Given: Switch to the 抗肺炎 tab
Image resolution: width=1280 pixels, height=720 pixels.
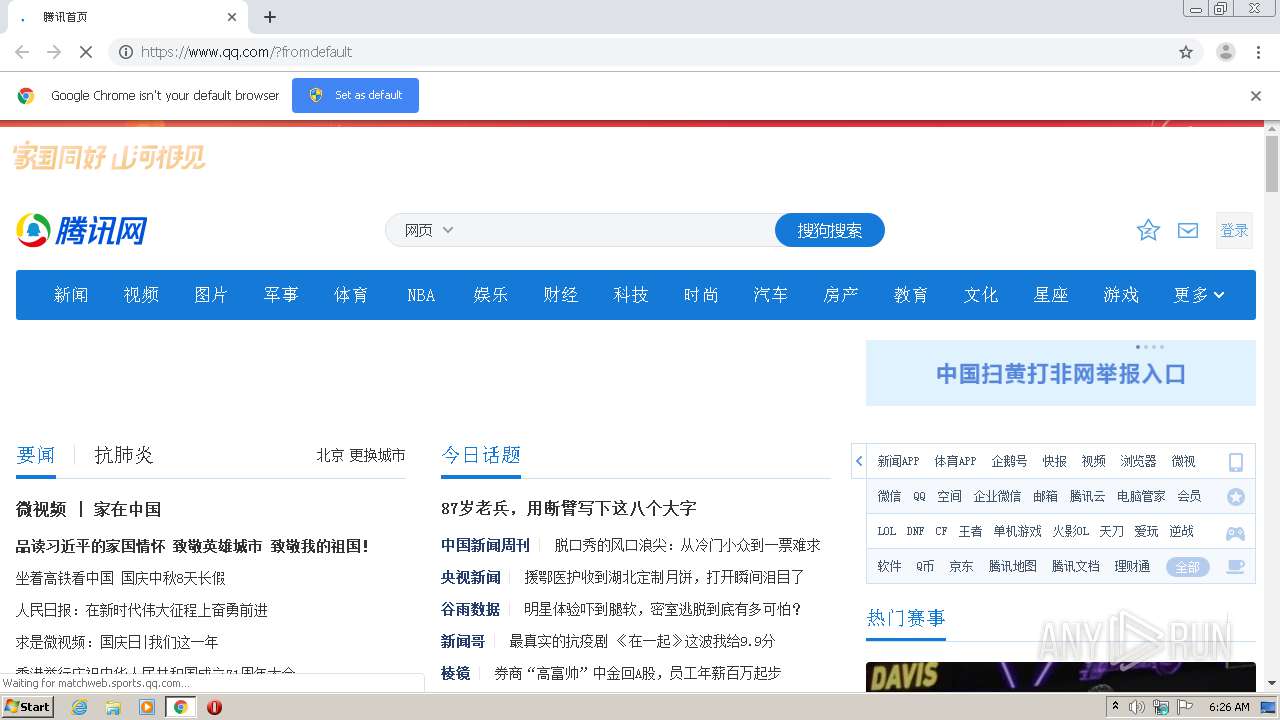Looking at the screenshot, I should click(124, 455).
